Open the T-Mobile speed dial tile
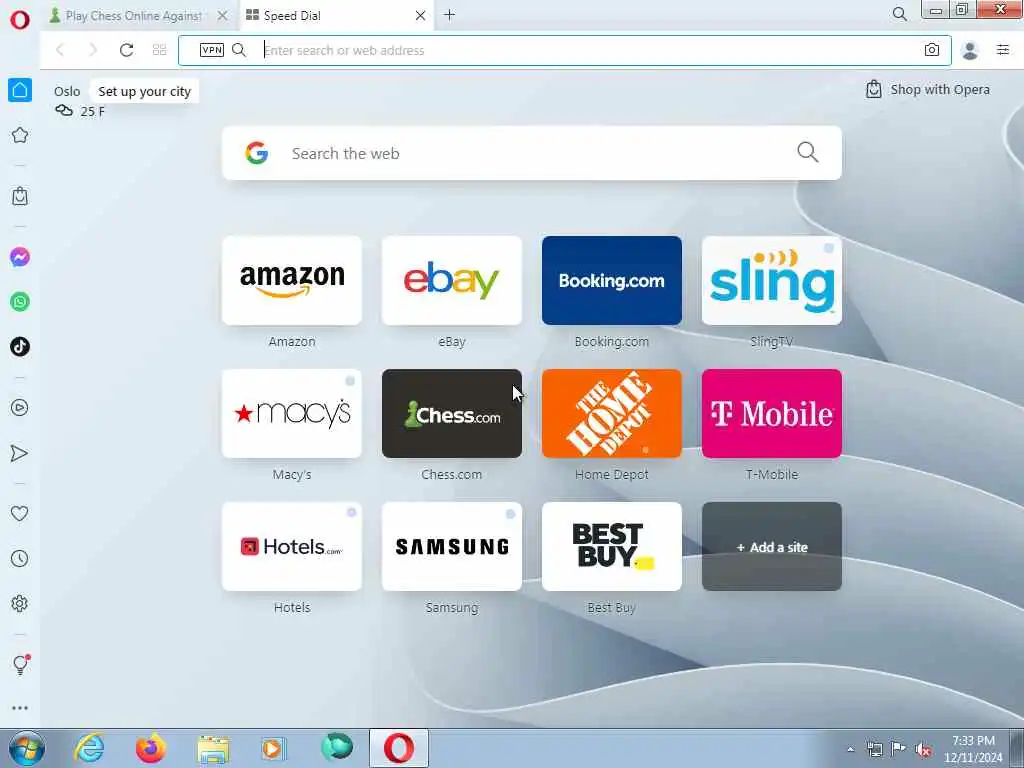The height and width of the screenshot is (768, 1024). (x=772, y=413)
